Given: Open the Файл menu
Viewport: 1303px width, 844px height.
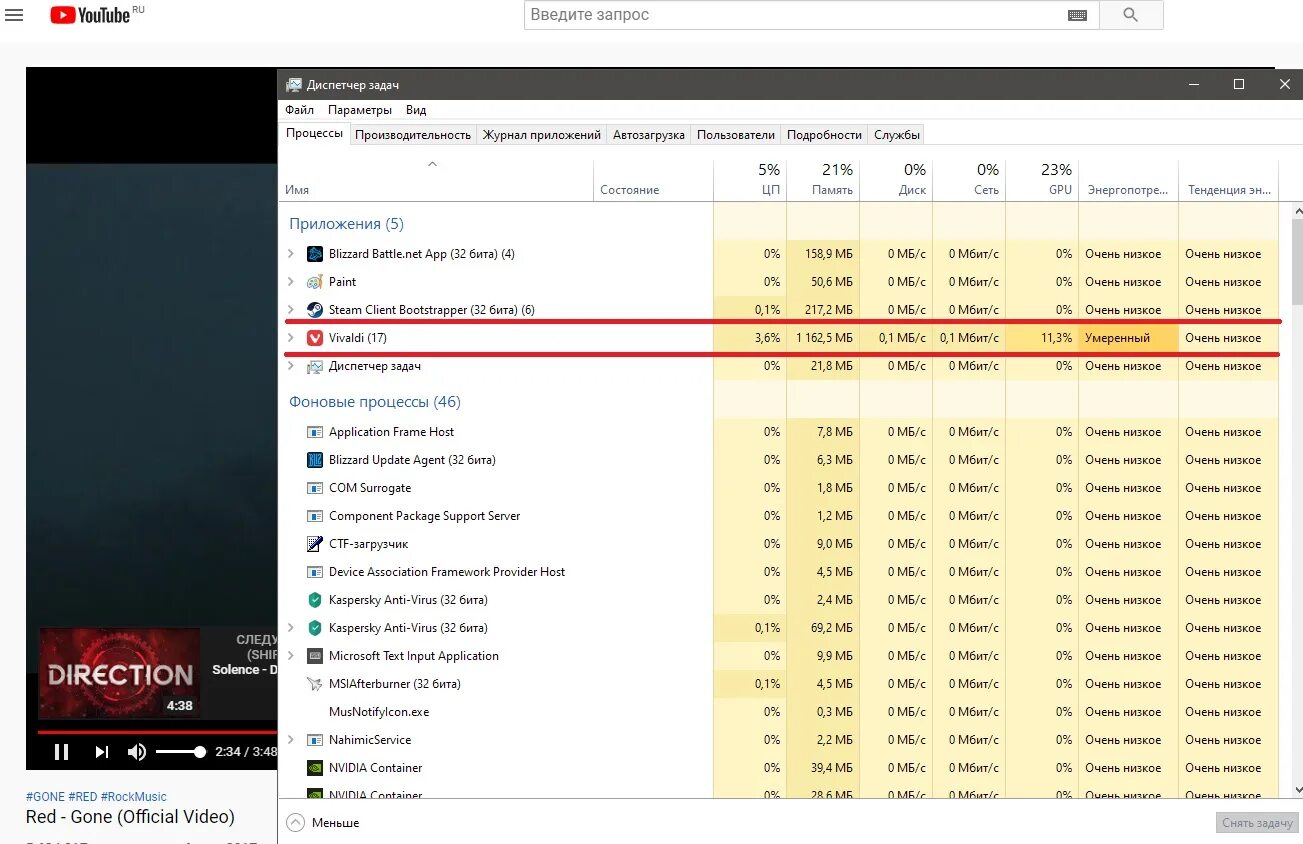Looking at the screenshot, I should point(299,110).
